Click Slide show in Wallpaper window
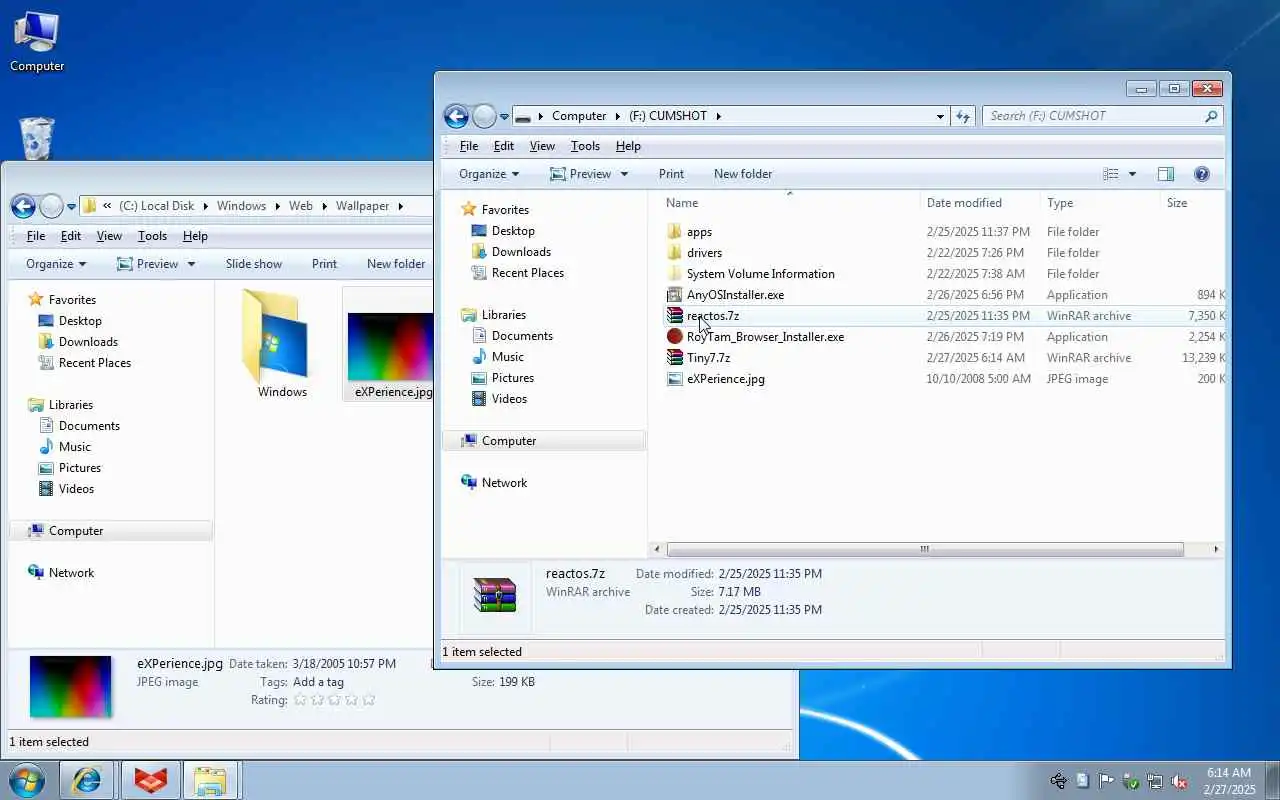This screenshot has width=1280, height=800. [x=254, y=264]
